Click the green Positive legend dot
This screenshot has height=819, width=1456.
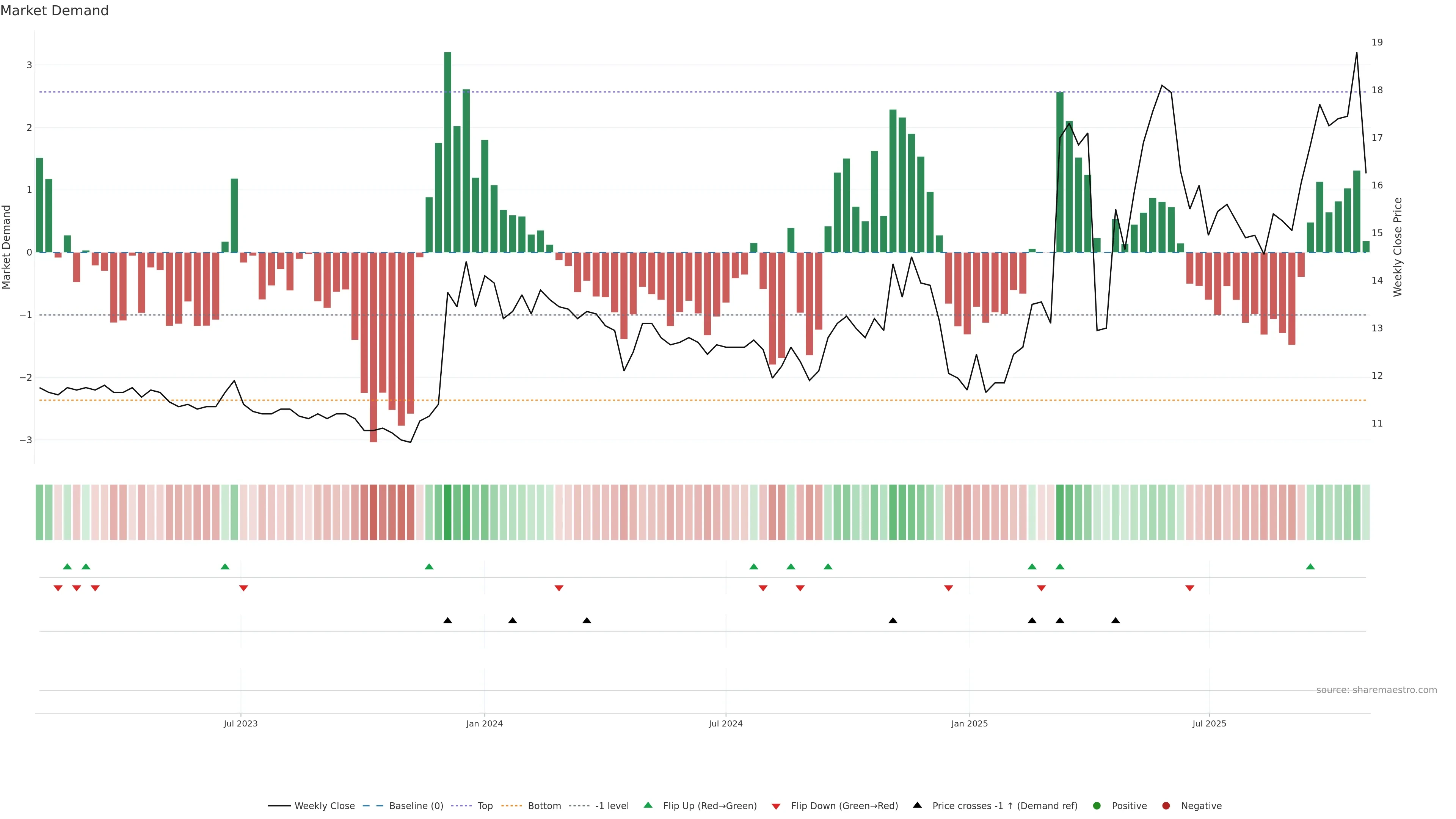1097,805
